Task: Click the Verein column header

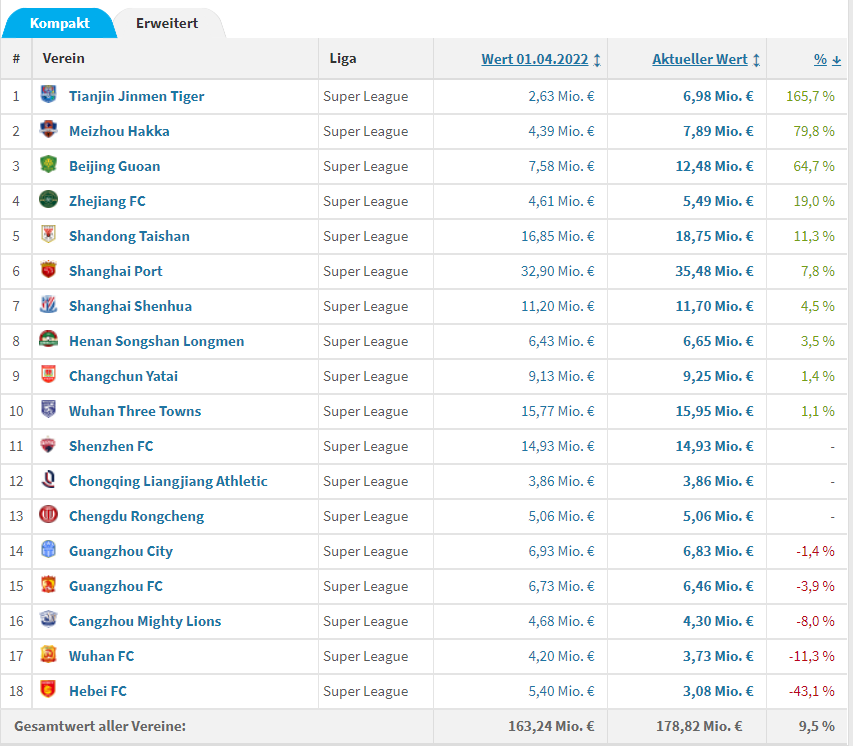Action: point(64,58)
